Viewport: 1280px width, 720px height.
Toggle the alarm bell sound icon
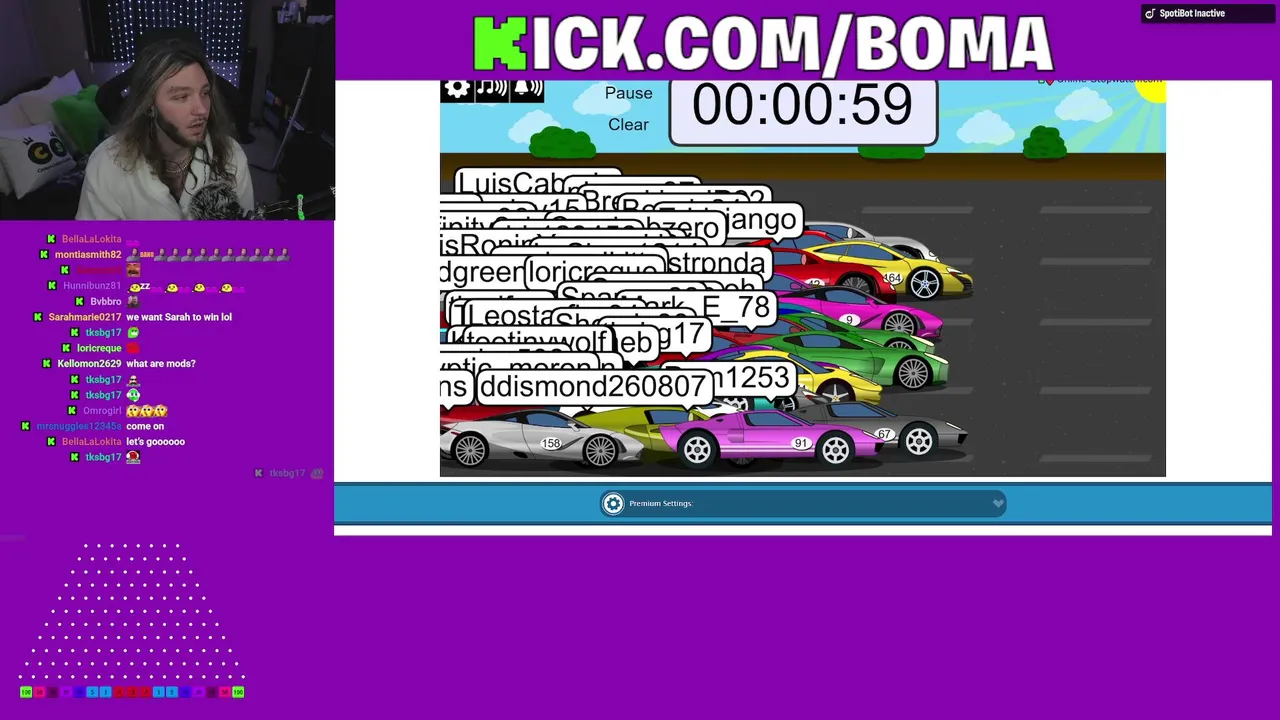click(x=527, y=88)
